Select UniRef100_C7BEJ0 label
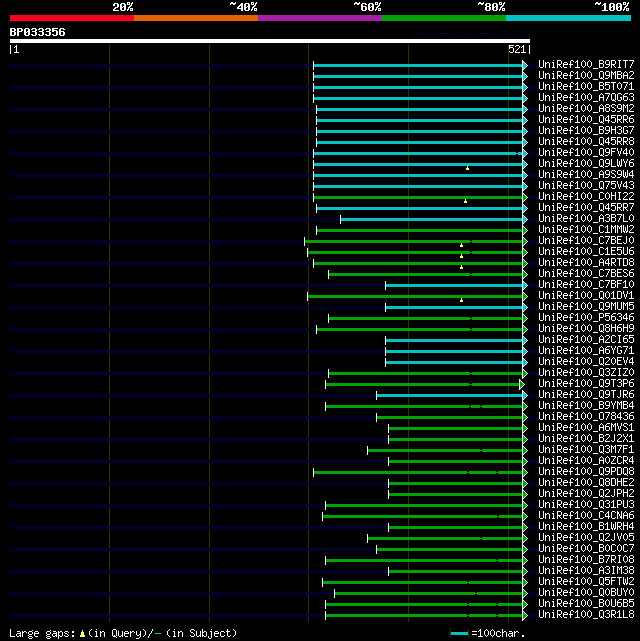Viewport: 640px width, 641px height. 586,240
